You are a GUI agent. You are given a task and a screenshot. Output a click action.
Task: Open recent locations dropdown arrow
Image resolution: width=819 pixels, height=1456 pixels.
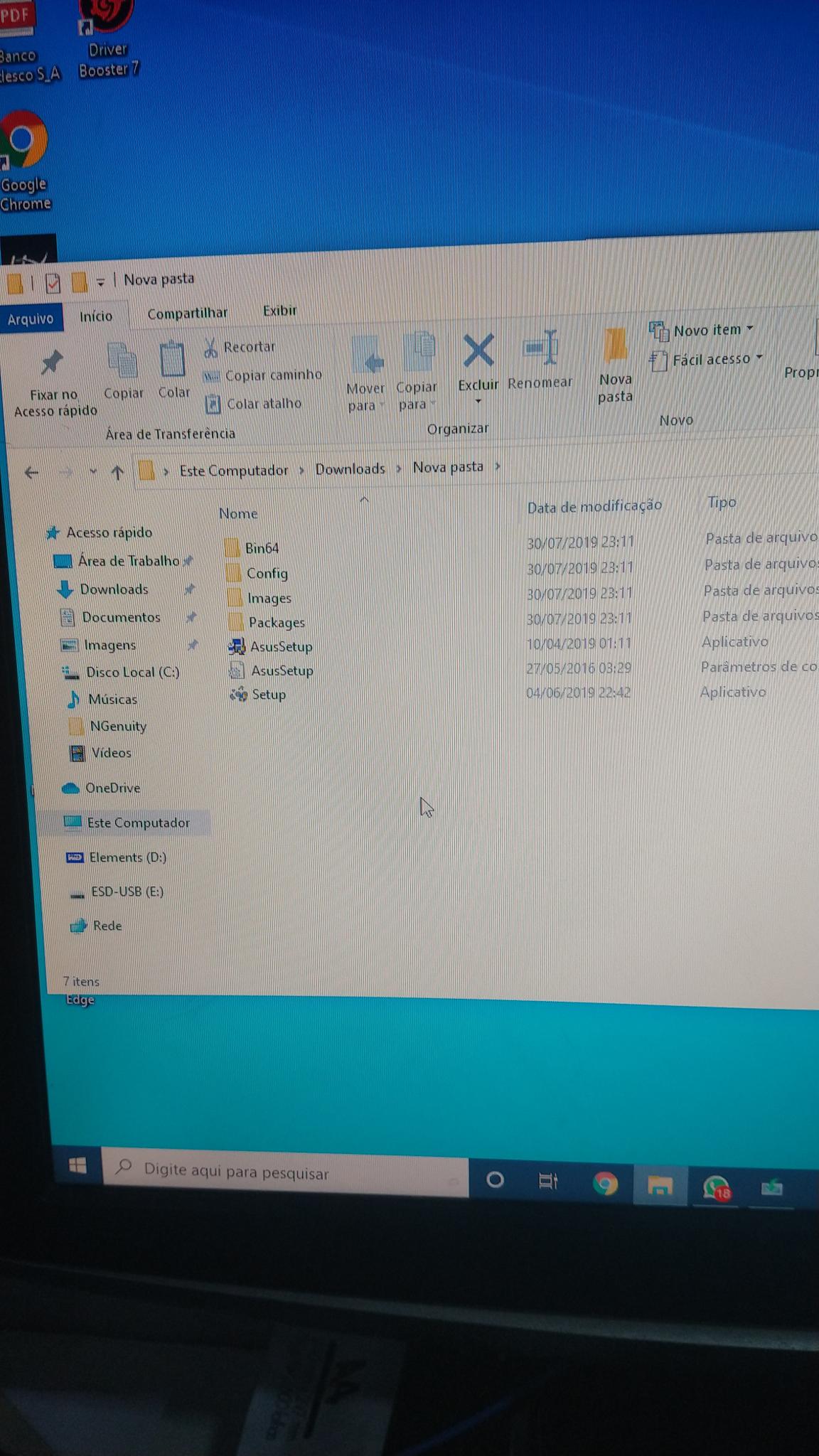point(93,471)
